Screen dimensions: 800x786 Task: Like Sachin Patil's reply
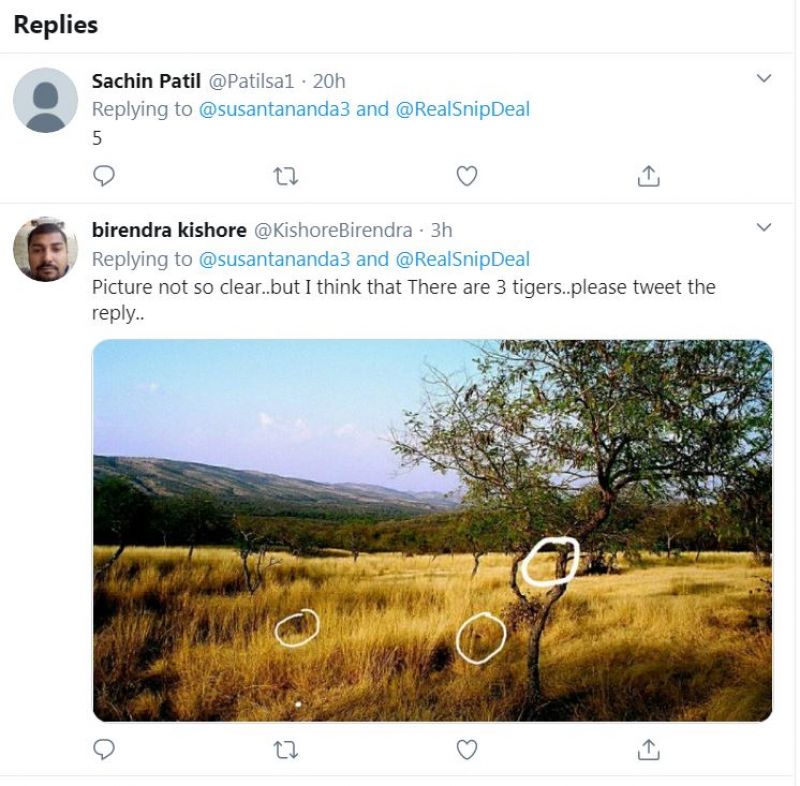pyautogui.click(x=467, y=176)
